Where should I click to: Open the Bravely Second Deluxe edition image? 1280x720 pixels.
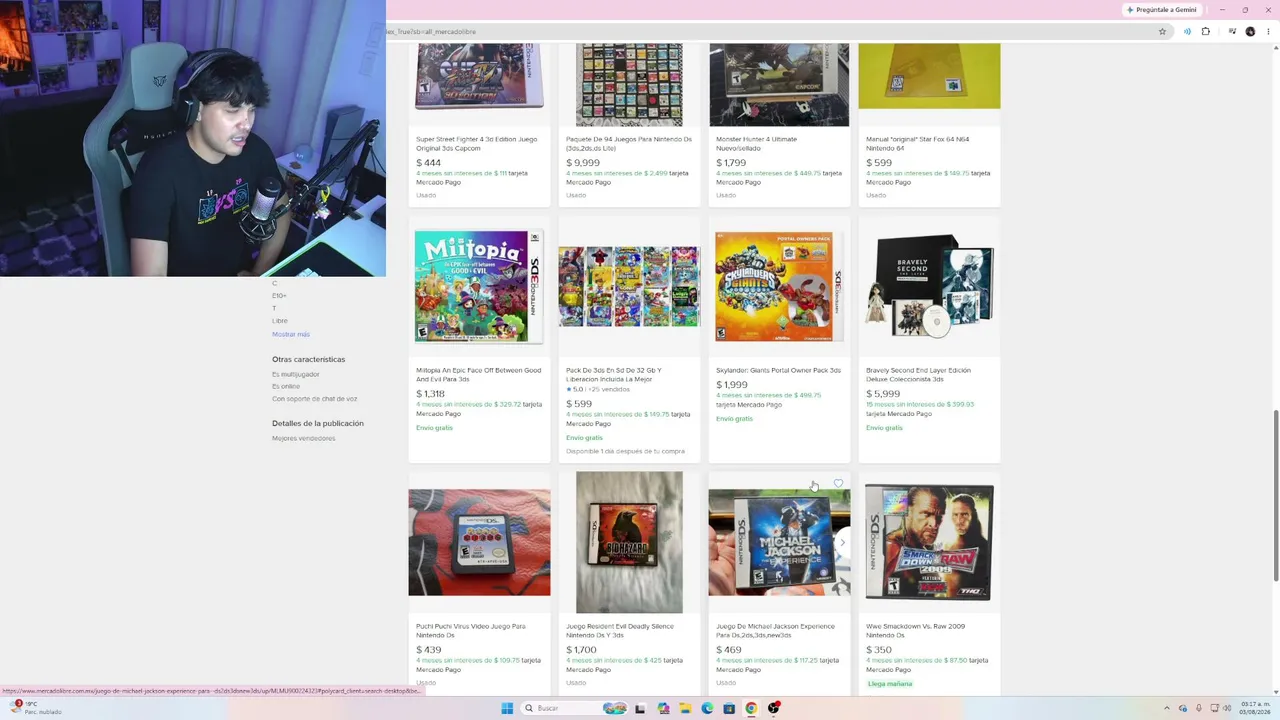point(929,287)
